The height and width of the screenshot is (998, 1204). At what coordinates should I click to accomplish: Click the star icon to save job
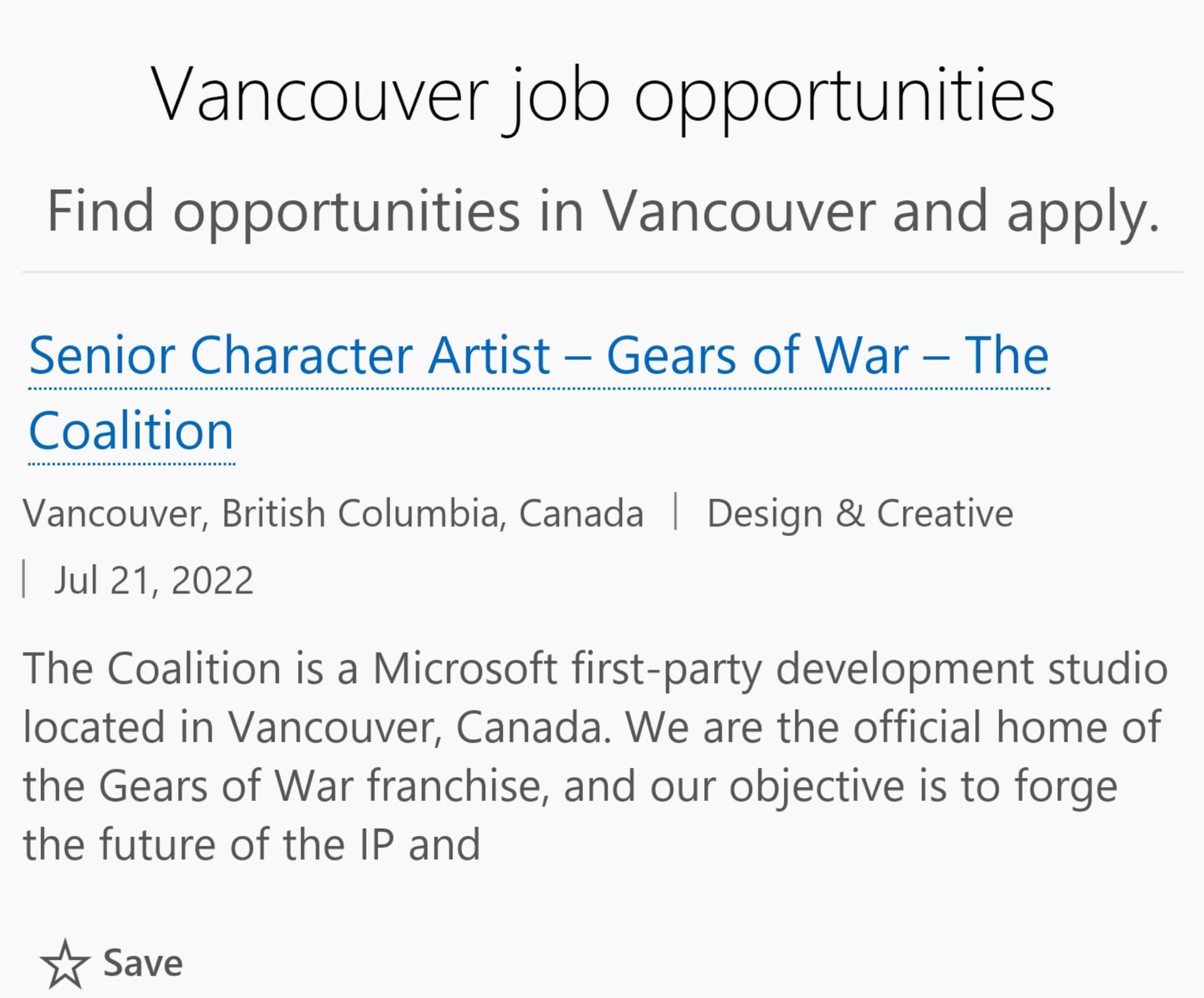click(x=65, y=964)
